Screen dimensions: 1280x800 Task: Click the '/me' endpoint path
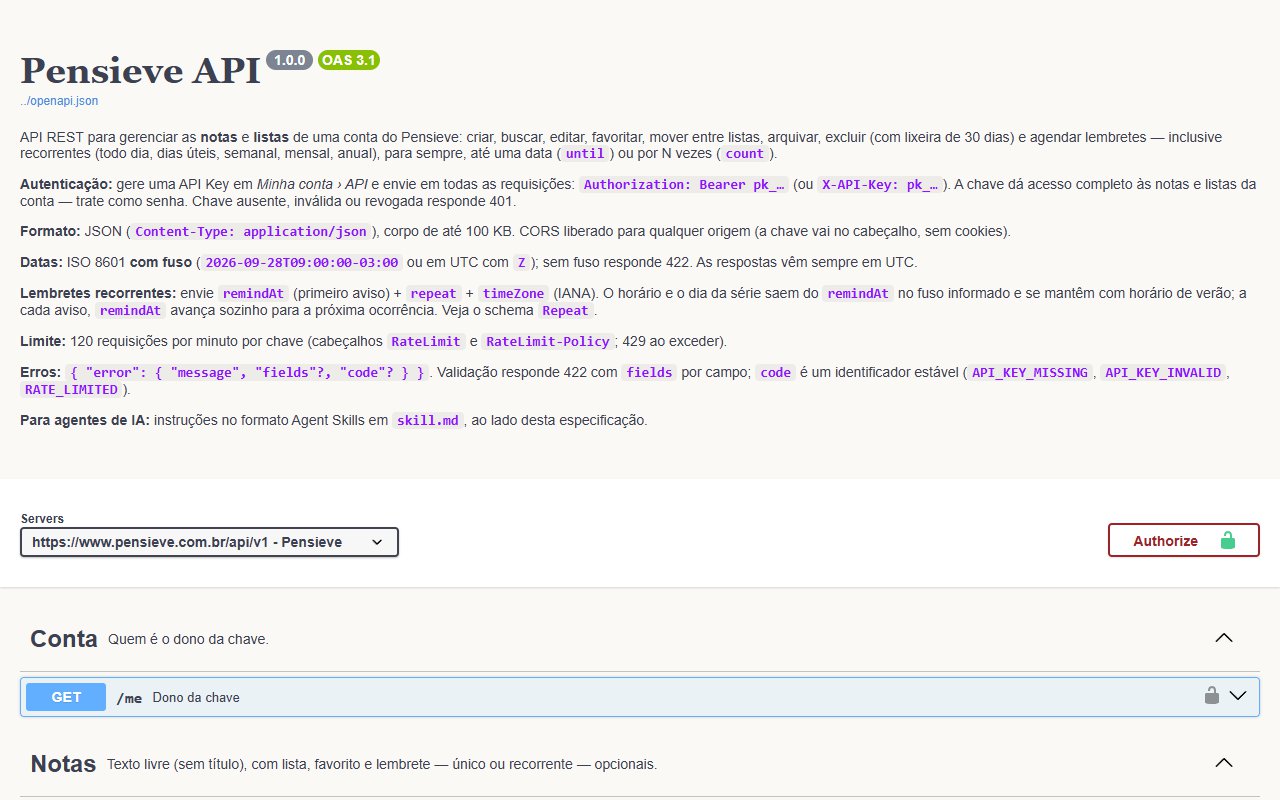click(x=130, y=697)
